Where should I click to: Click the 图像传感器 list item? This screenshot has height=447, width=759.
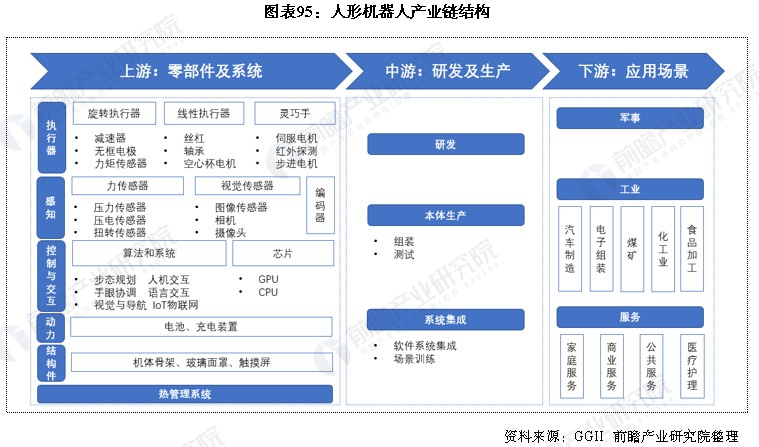click(241, 207)
